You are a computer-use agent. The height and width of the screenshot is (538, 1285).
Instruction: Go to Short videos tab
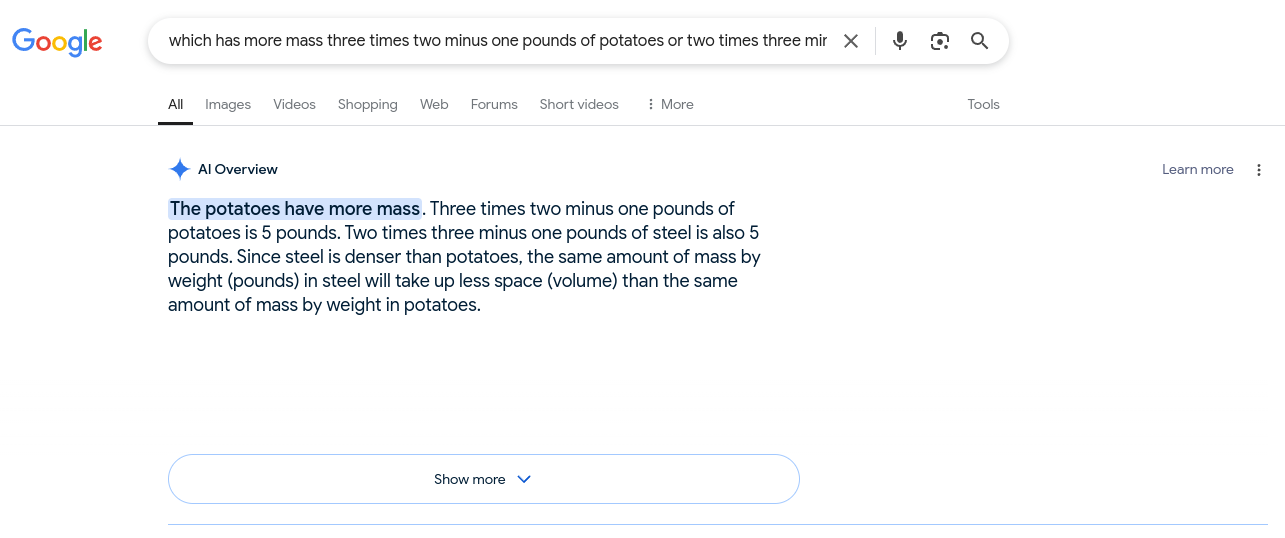pos(579,104)
